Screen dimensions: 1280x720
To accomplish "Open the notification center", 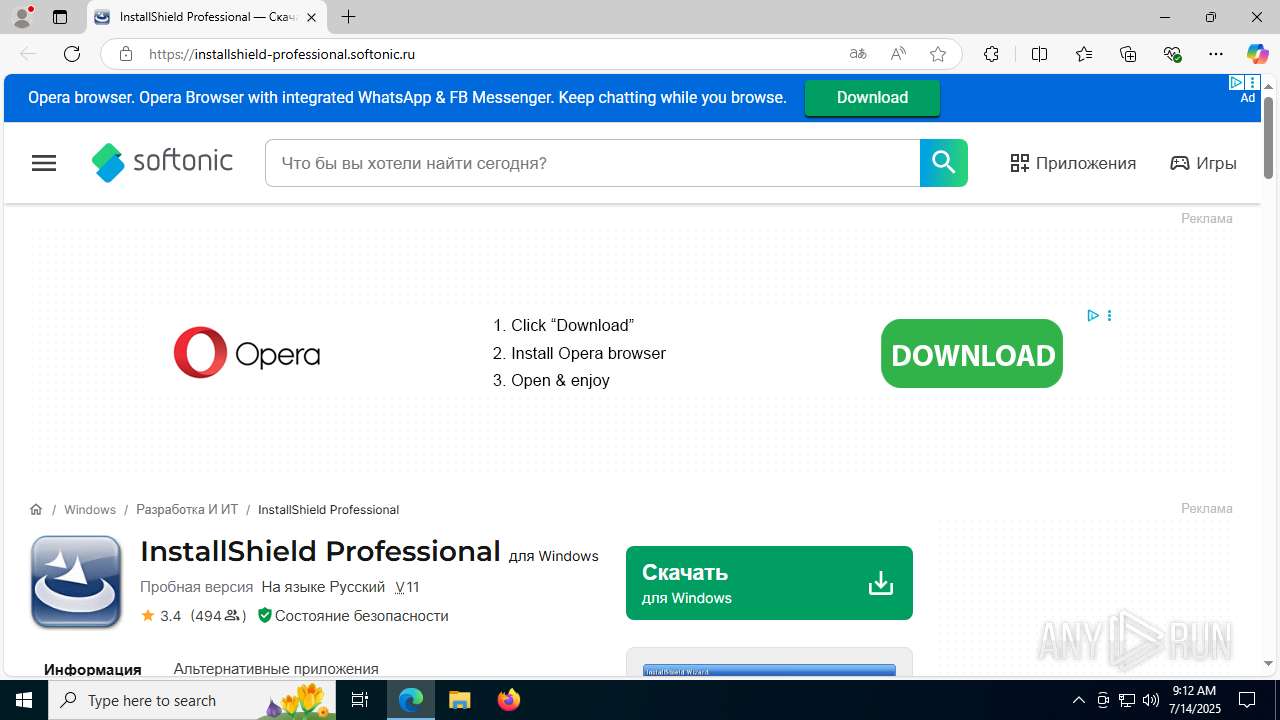I will 1247,700.
